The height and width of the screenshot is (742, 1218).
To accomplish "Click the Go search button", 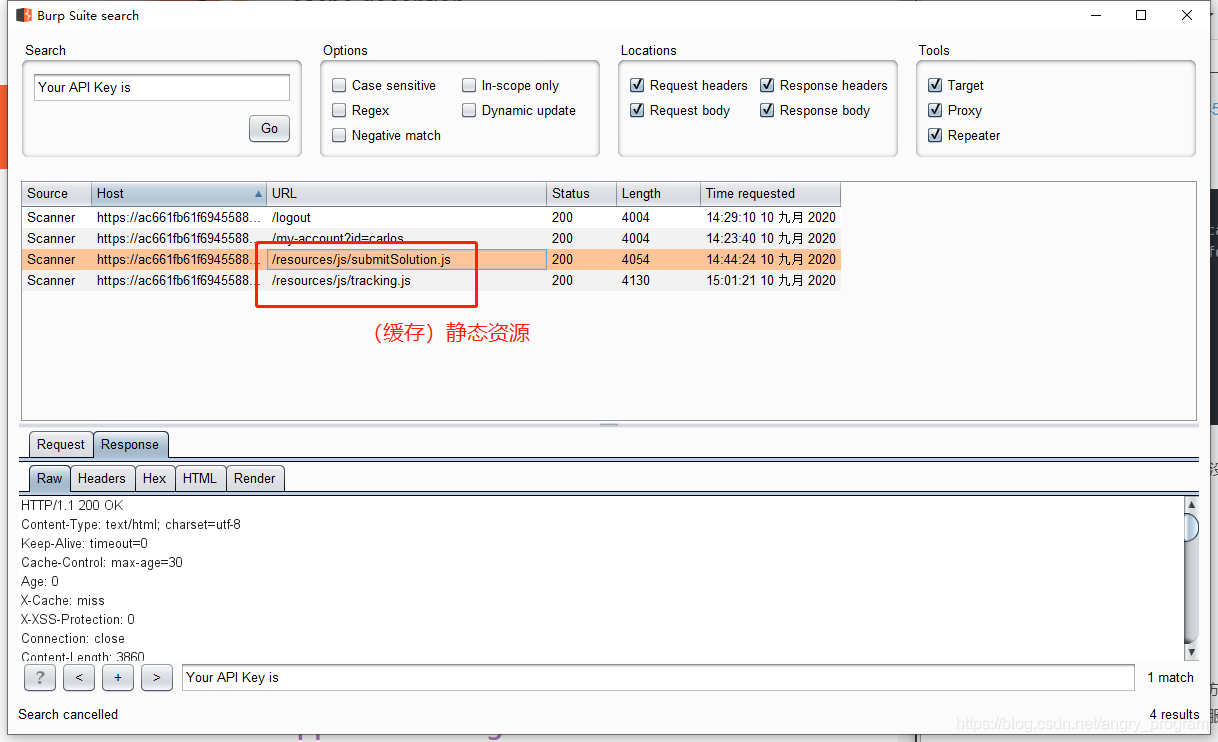I will pos(269,128).
